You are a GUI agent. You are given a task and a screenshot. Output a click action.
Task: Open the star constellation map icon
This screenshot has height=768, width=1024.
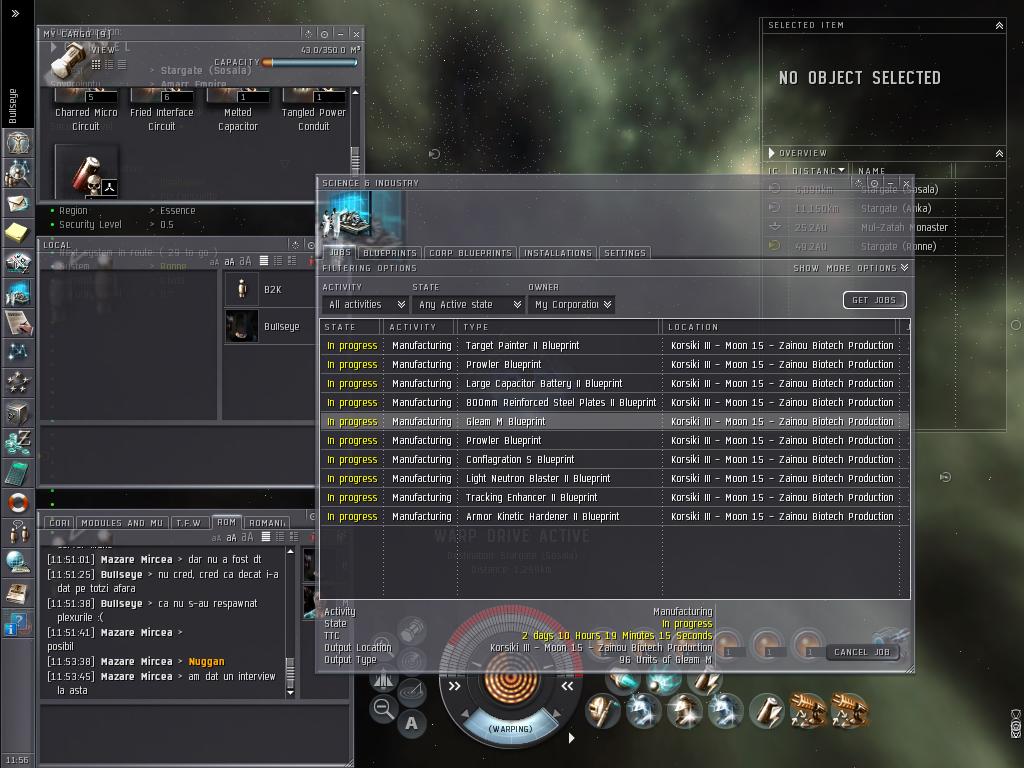(18, 352)
